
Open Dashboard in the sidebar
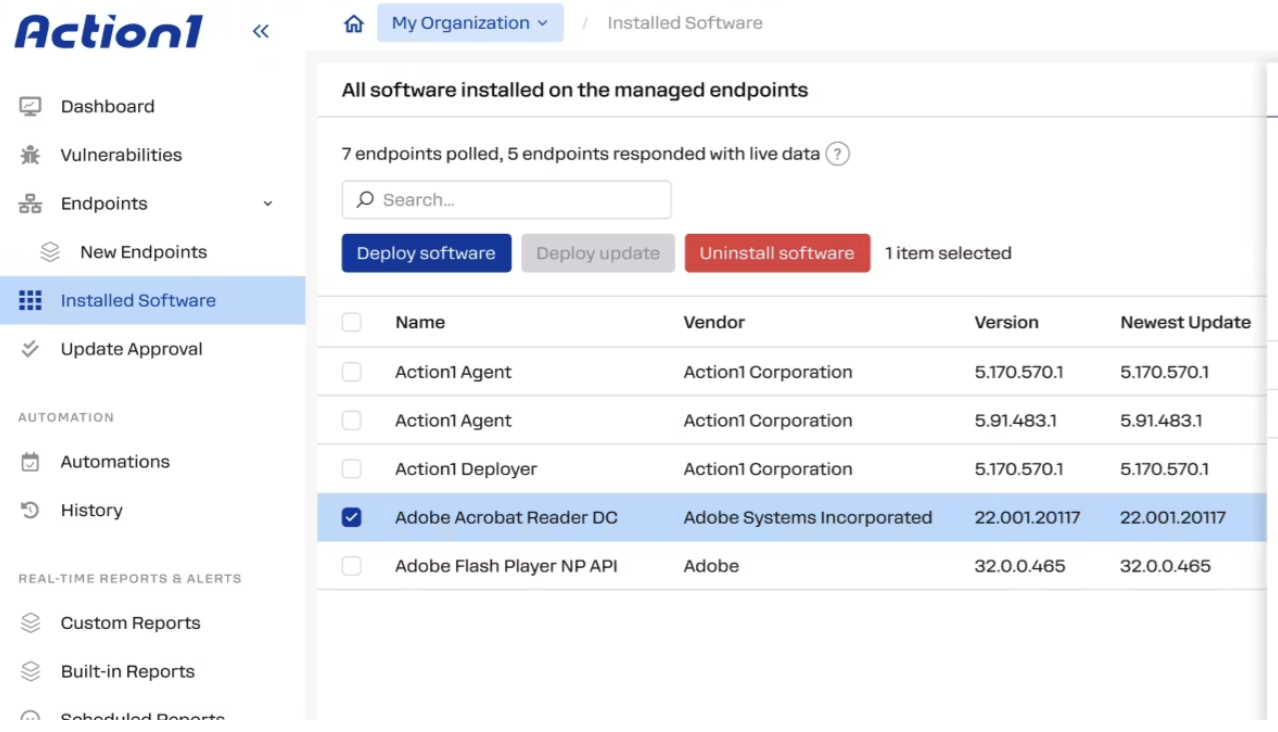coord(108,106)
